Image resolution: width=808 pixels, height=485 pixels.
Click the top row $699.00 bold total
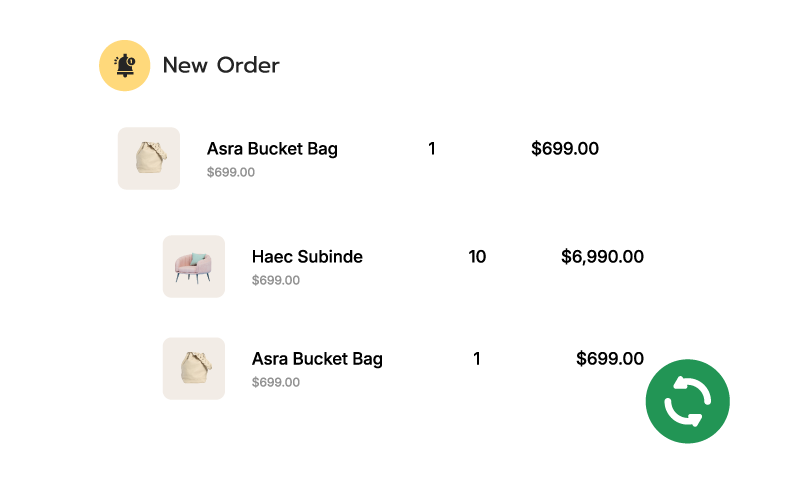pyautogui.click(x=565, y=148)
